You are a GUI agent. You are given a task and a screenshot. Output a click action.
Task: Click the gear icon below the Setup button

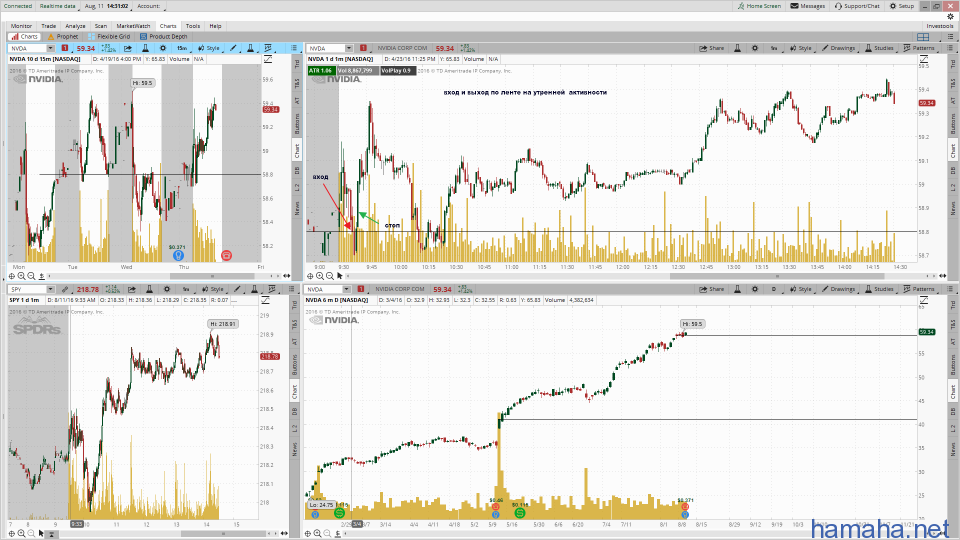pos(950,17)
